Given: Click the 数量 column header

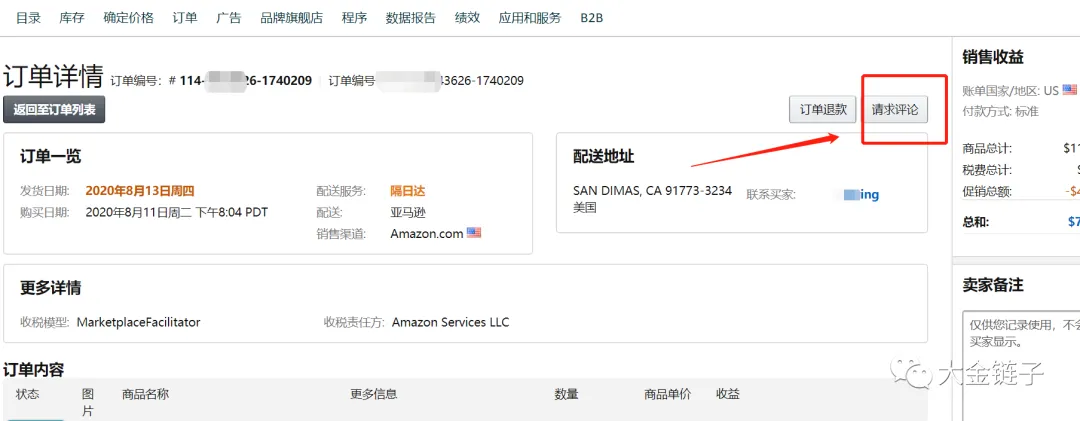Looking at the screenshot, I should [566, 394].
